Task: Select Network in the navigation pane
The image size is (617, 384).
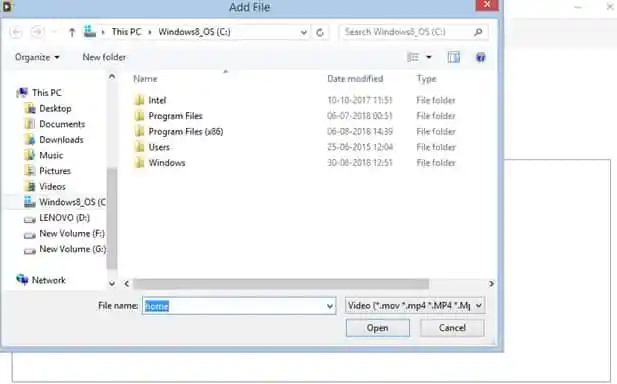Action: pyautogui.click(x=41, y=280)
